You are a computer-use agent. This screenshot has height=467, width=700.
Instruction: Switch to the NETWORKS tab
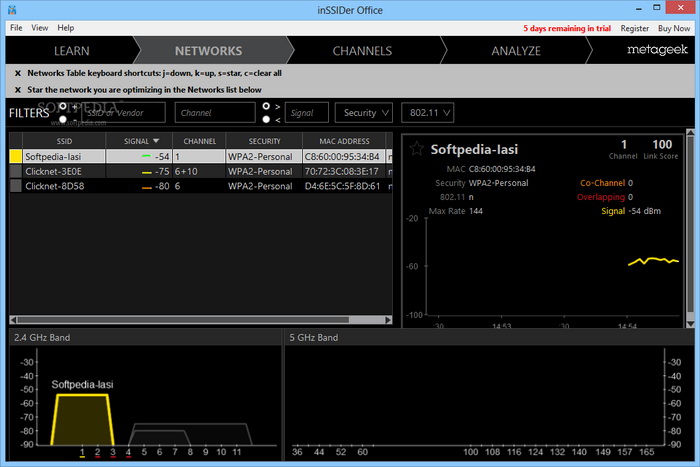click(x=208, y=51)
